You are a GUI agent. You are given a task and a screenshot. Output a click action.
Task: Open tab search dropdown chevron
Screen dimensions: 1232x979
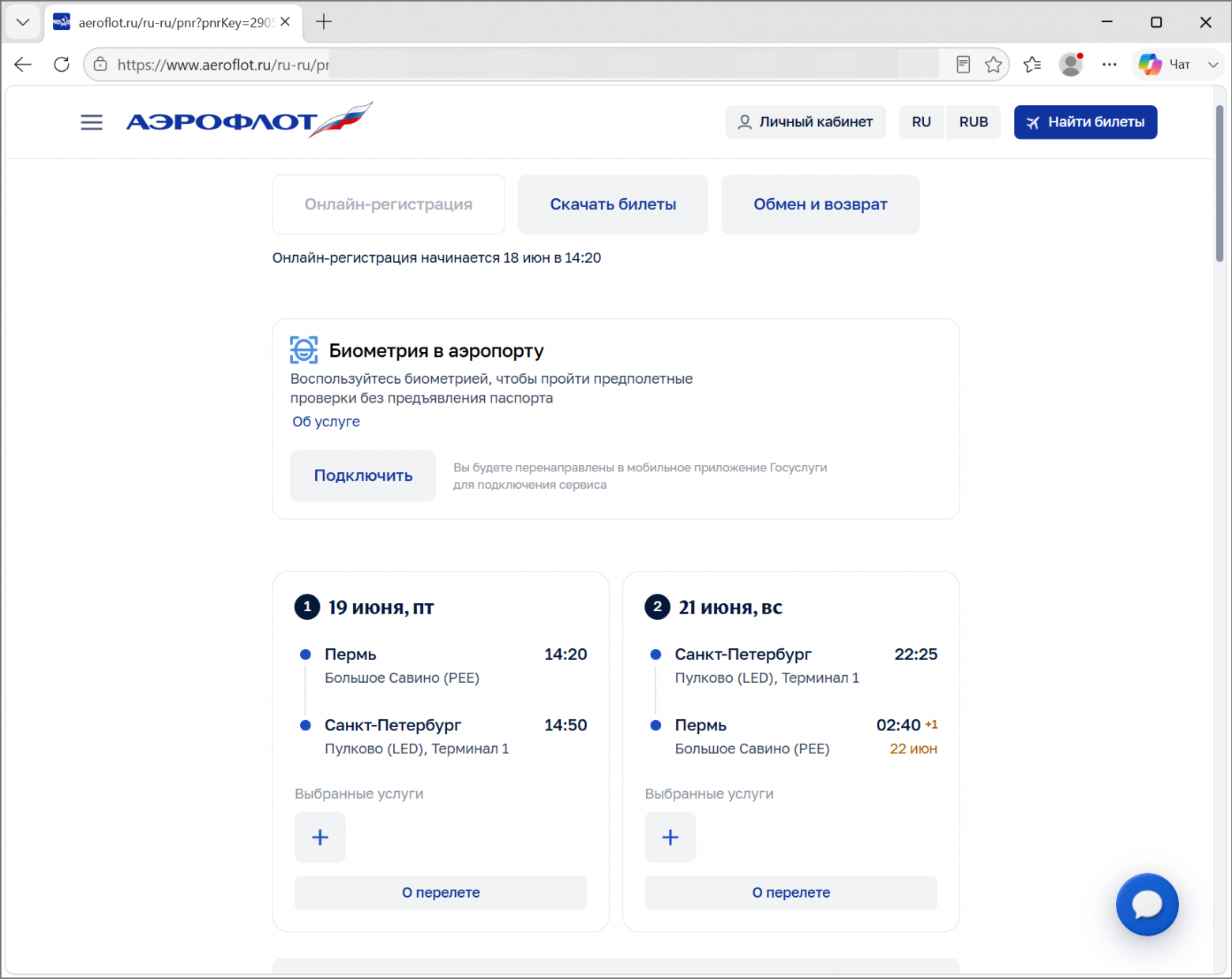[23, 22]
